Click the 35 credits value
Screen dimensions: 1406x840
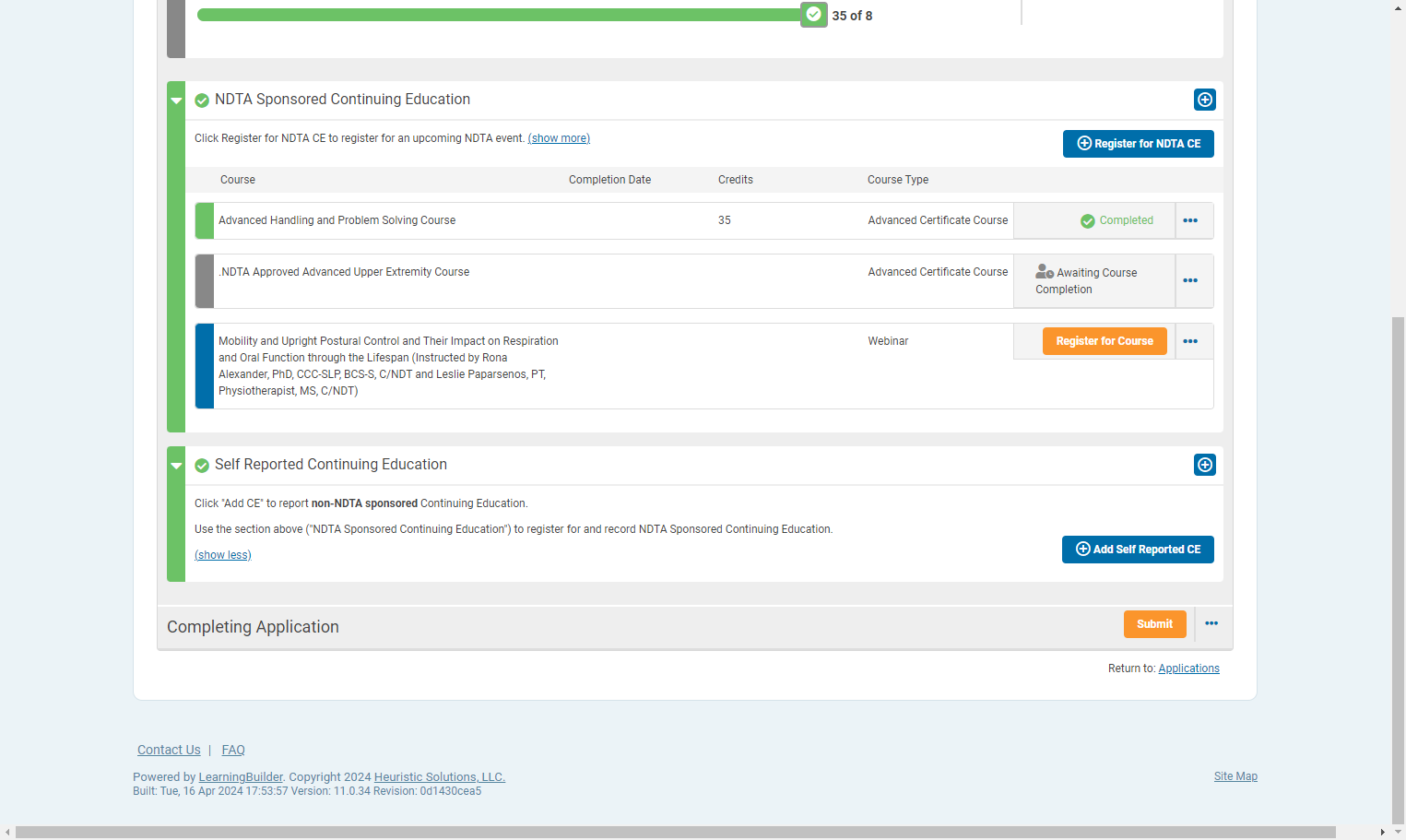(725, 220)
